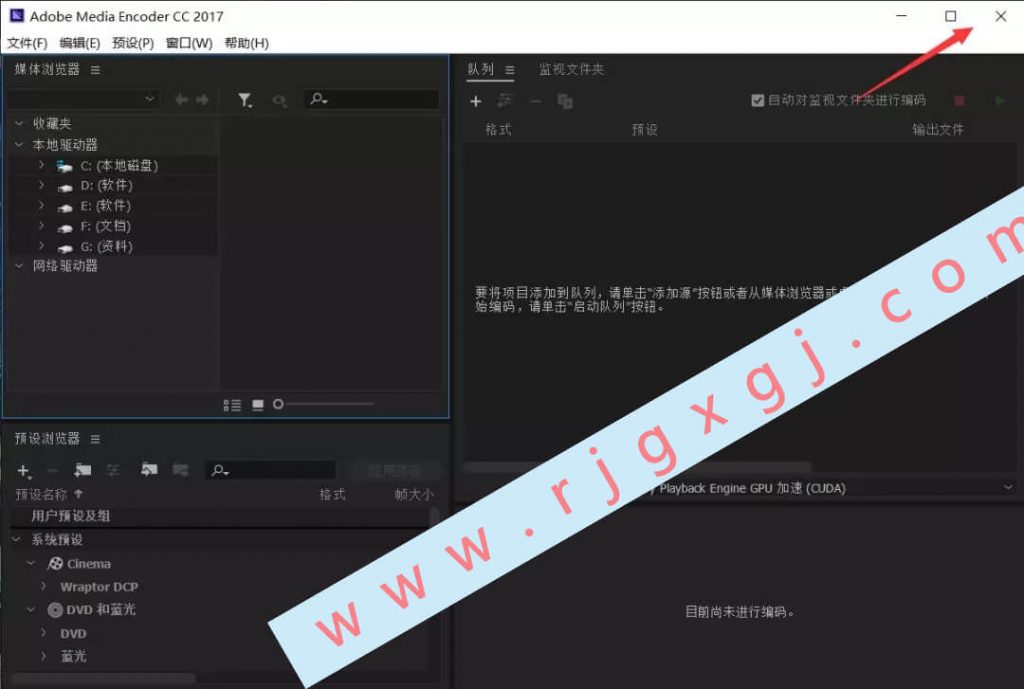Click the queue panel horizontal scrollbar

637,468
